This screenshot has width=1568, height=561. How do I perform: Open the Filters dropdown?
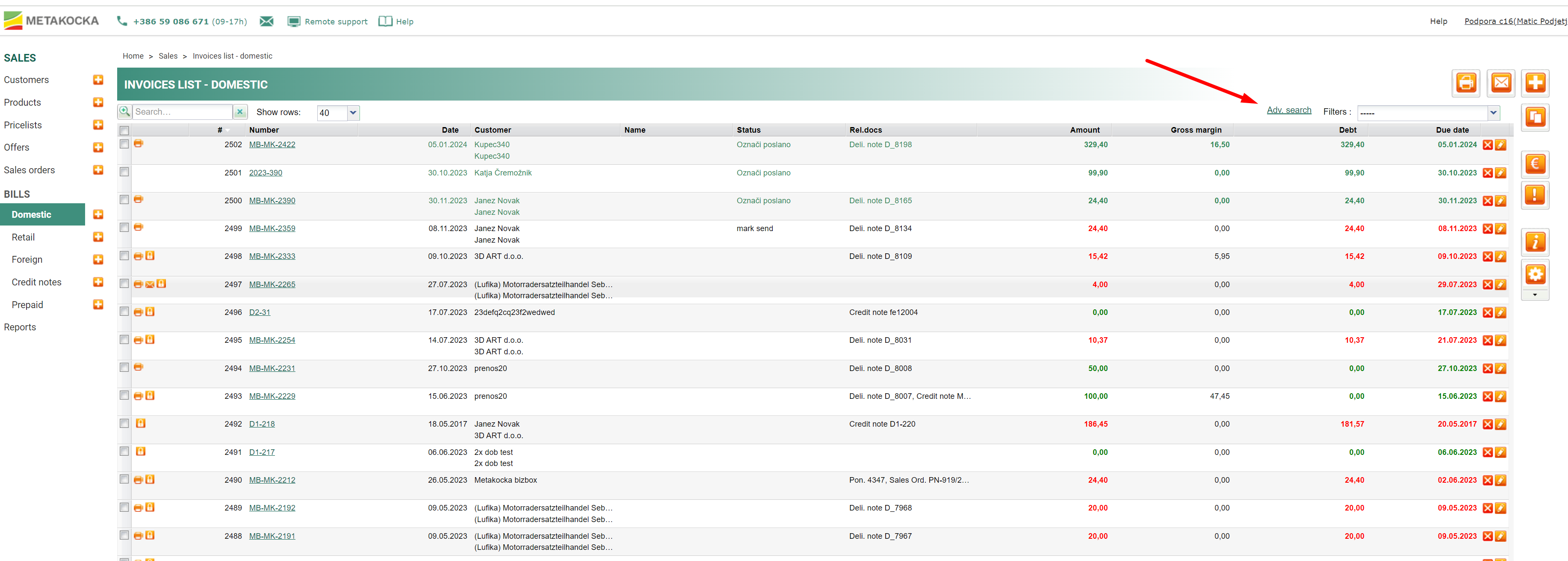[1492, 113]
